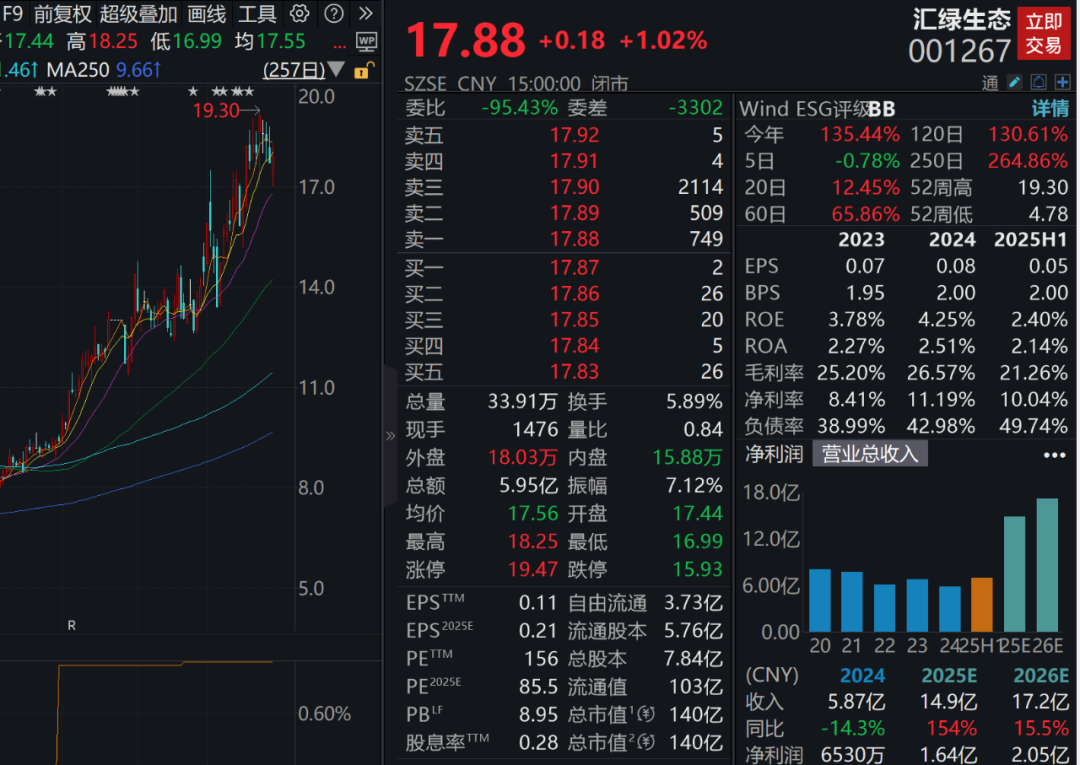
Task: Click the red 立即交易 button
Action: 1043,33
